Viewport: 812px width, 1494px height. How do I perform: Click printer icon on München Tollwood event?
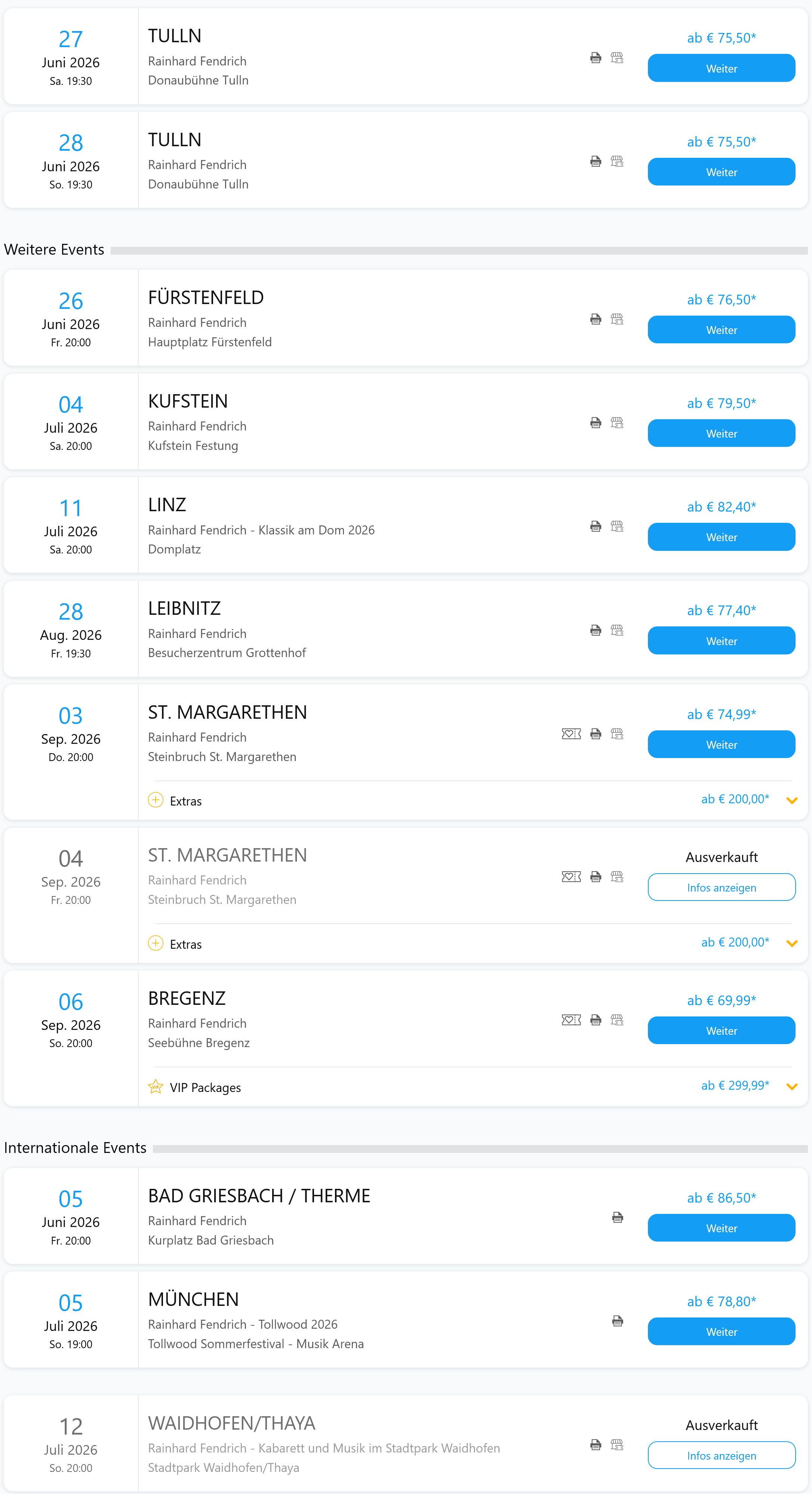617,1320
